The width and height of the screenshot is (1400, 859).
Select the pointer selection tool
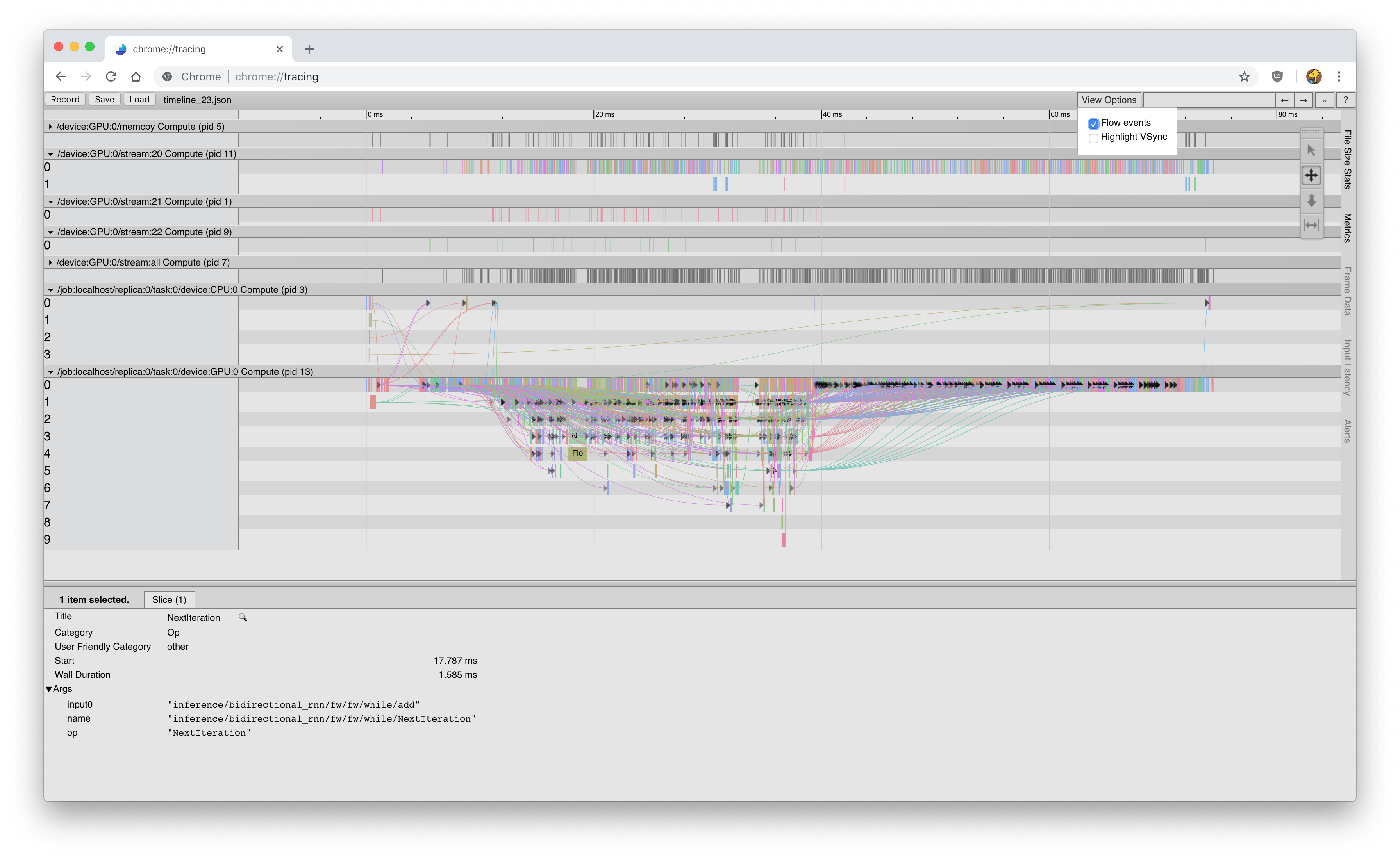point(1311,151)
